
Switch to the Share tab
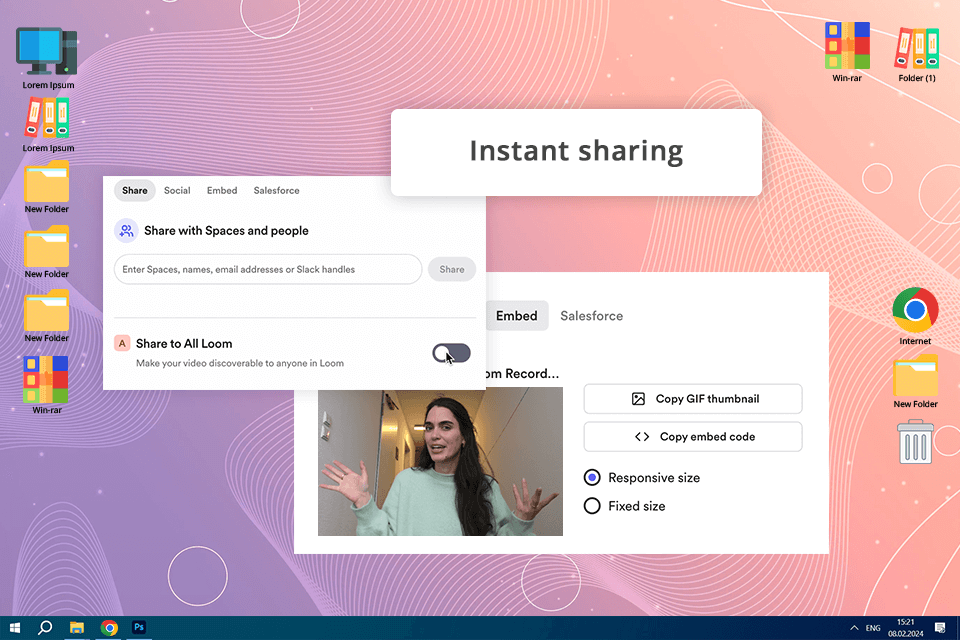point(135,190)
